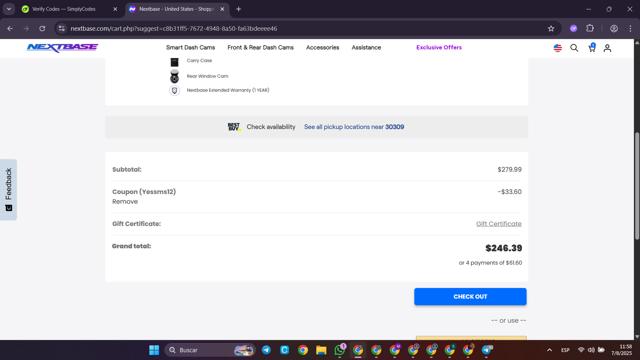Click the Carry Case product thumbnail
Image resolution: width=640 pixels, height=360 pixels.
[x=174, y=62]
